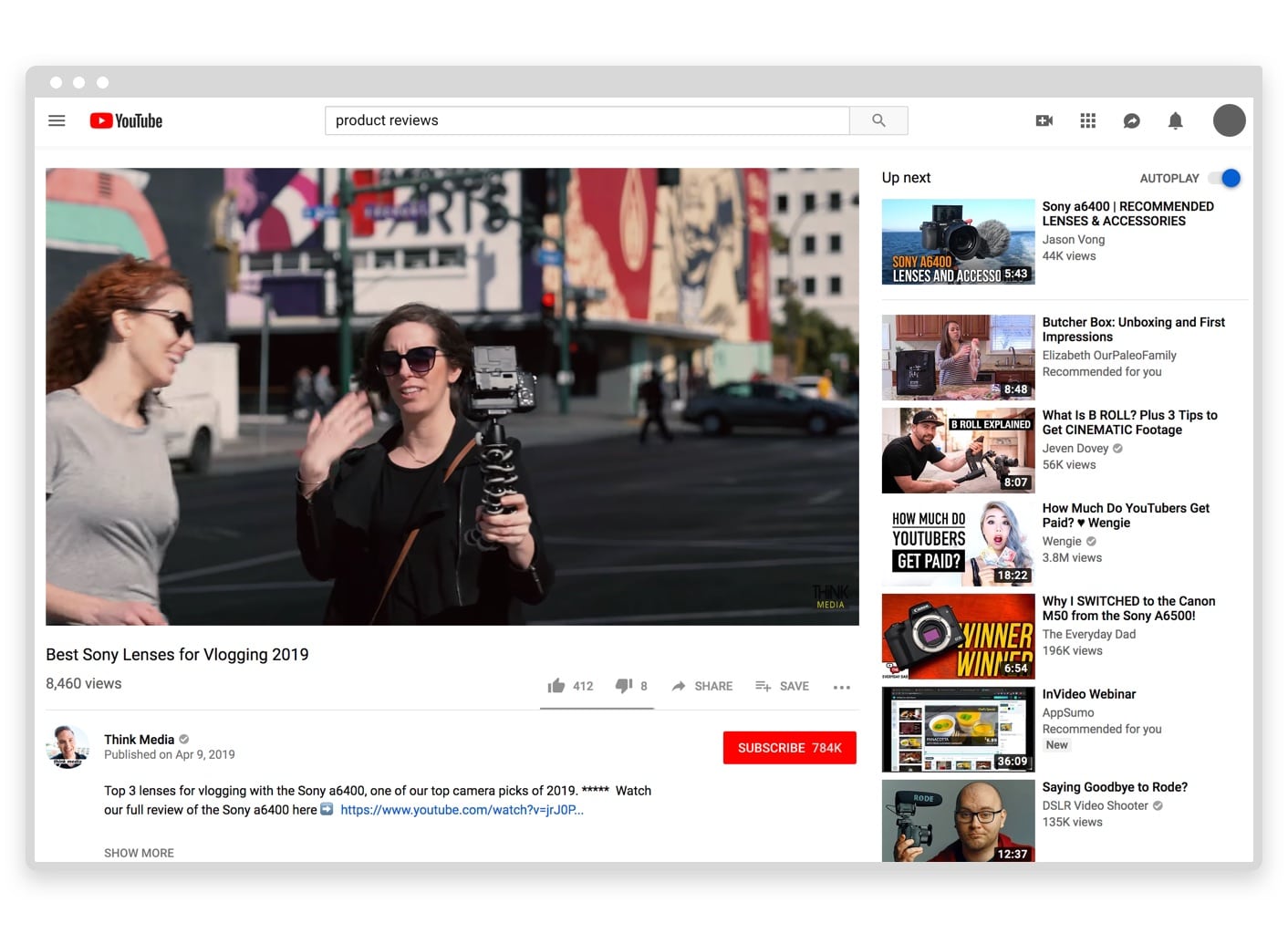The width and height of the screenshot is (1288, 944).
Task: Click into the product reviews search box
Action: click(587, 120)
